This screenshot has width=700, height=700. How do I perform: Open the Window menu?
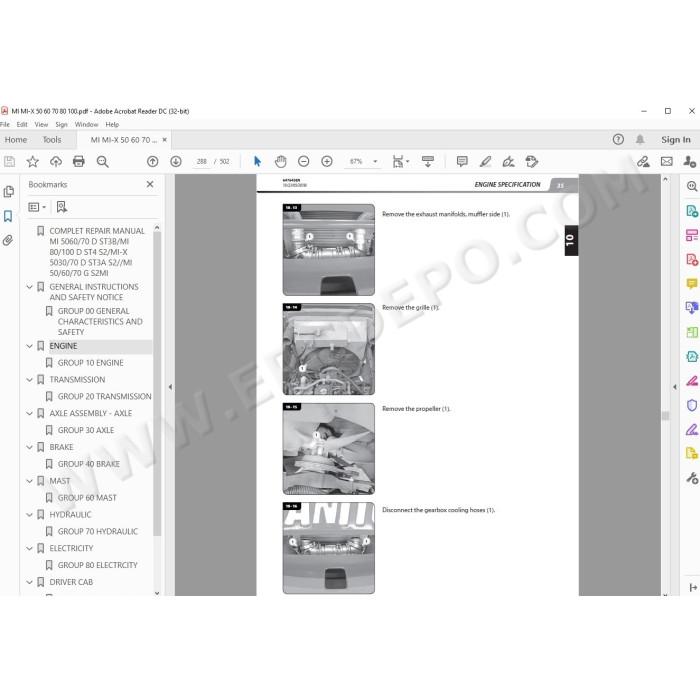tap(86, 125)
